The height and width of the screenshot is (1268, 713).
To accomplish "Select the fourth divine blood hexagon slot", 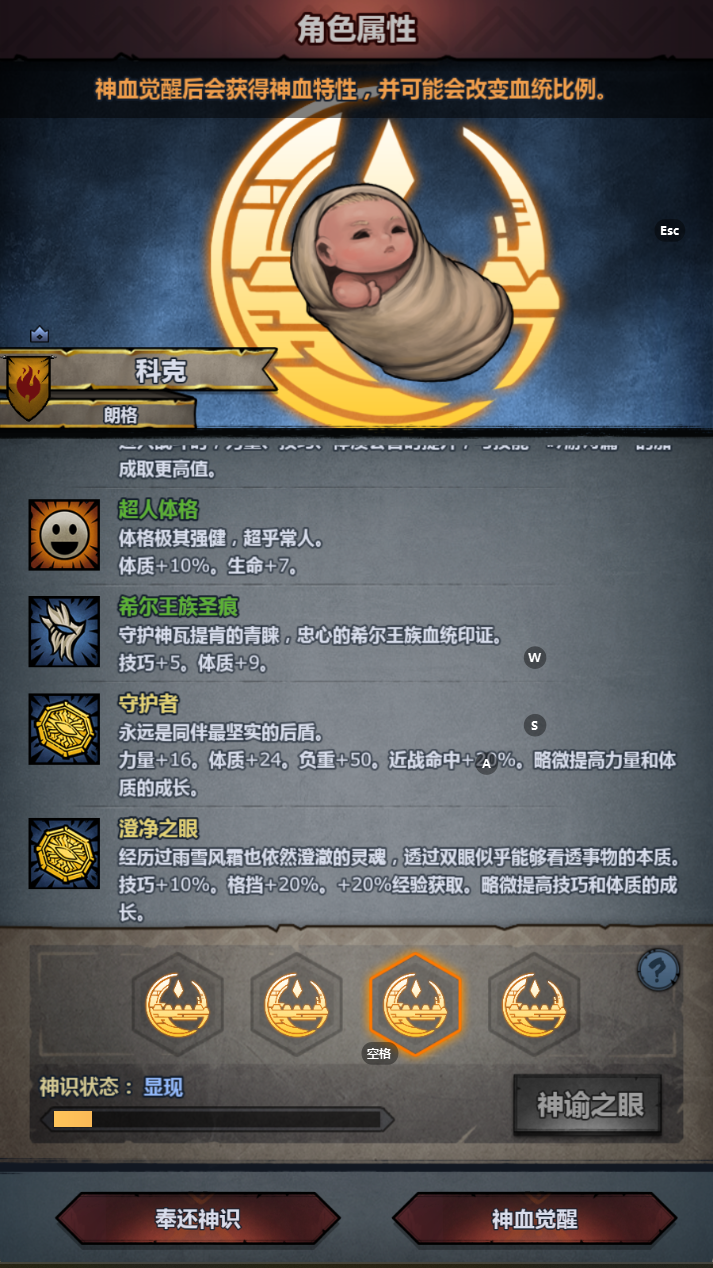I will (534, 1005).
